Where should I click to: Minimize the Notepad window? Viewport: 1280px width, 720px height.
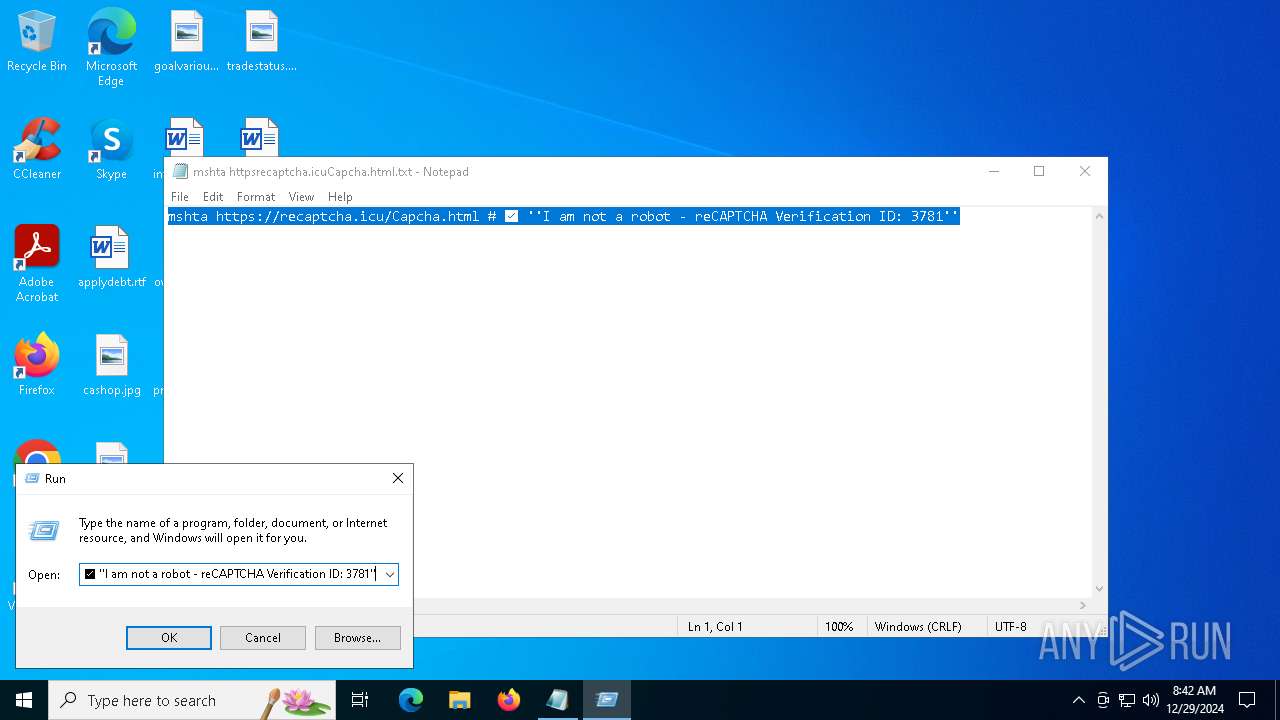[x=994, y=171]
